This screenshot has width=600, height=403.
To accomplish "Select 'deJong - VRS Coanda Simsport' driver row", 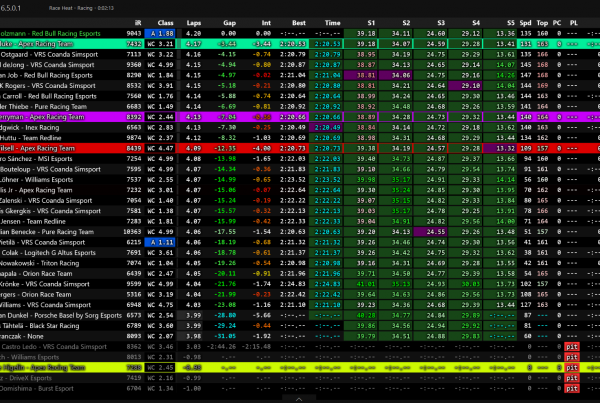I will [x=300, y=65].
